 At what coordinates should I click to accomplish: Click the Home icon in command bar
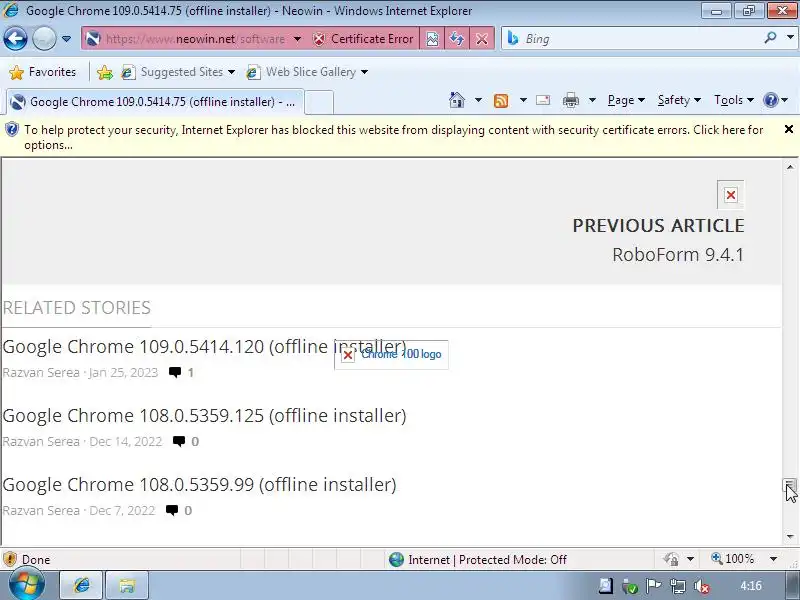[x=457, y=100]
